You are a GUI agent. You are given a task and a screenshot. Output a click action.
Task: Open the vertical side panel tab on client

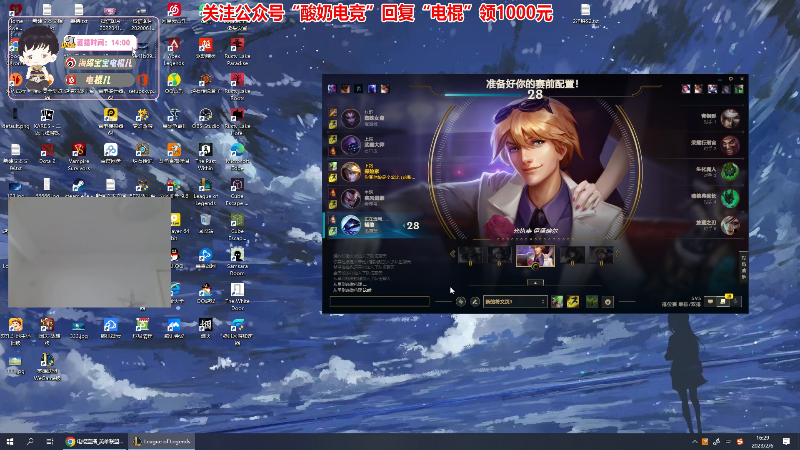pyautogui.click(x=743, y=267)
